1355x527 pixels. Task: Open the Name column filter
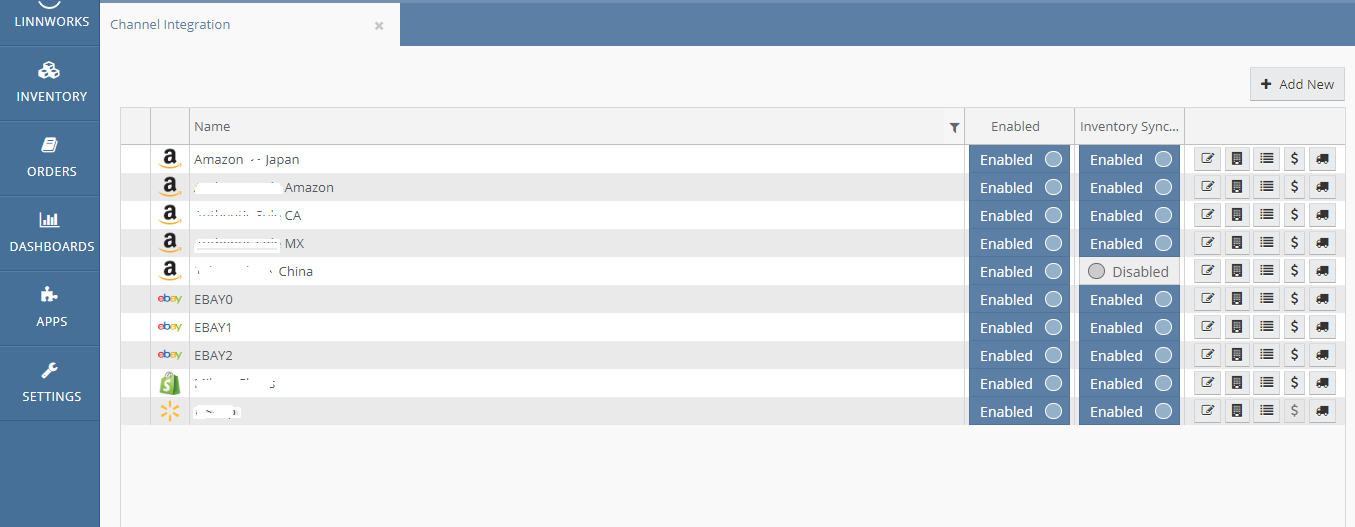(954, 127)
